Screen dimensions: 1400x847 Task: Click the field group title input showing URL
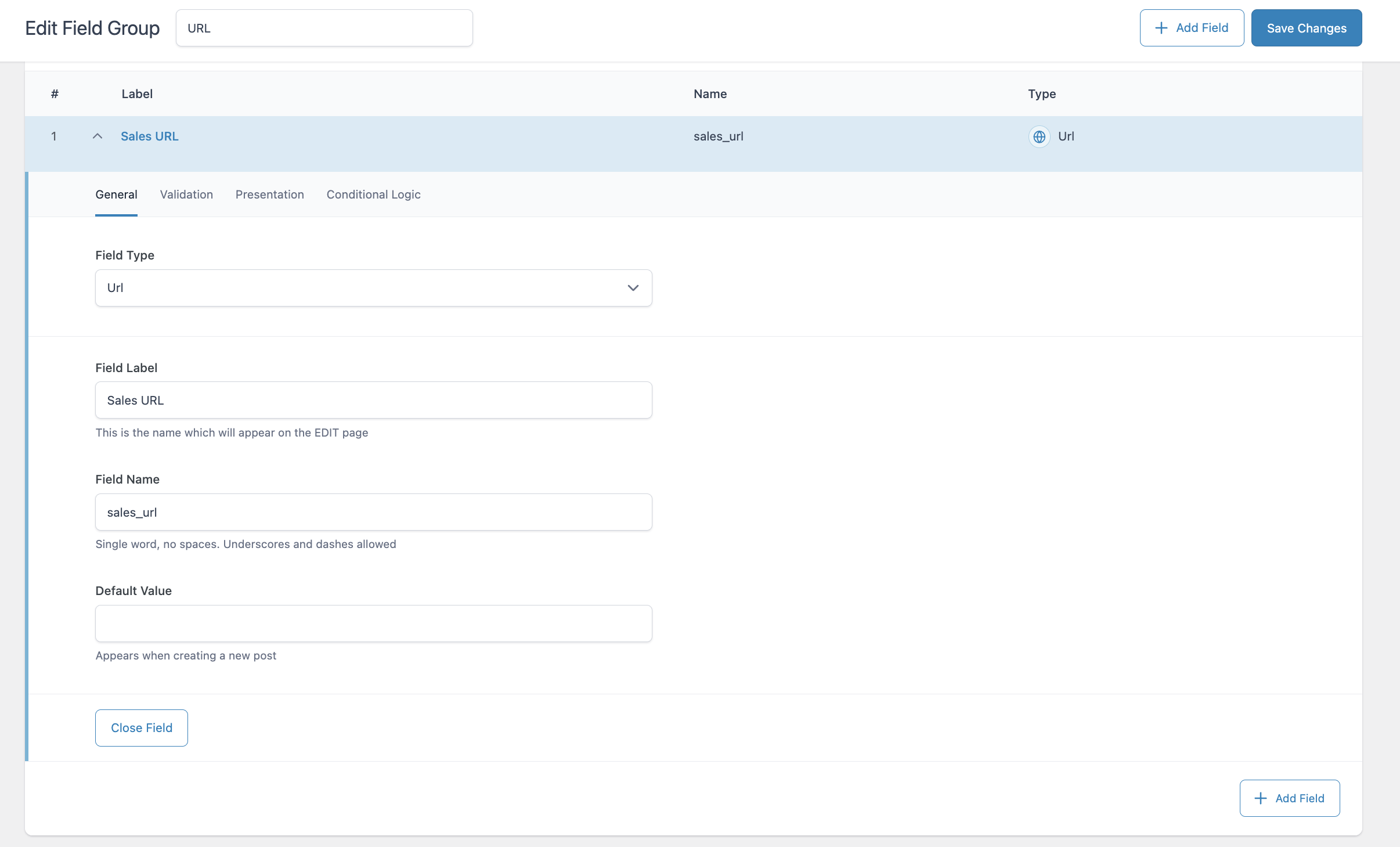[x=324, y=27]
